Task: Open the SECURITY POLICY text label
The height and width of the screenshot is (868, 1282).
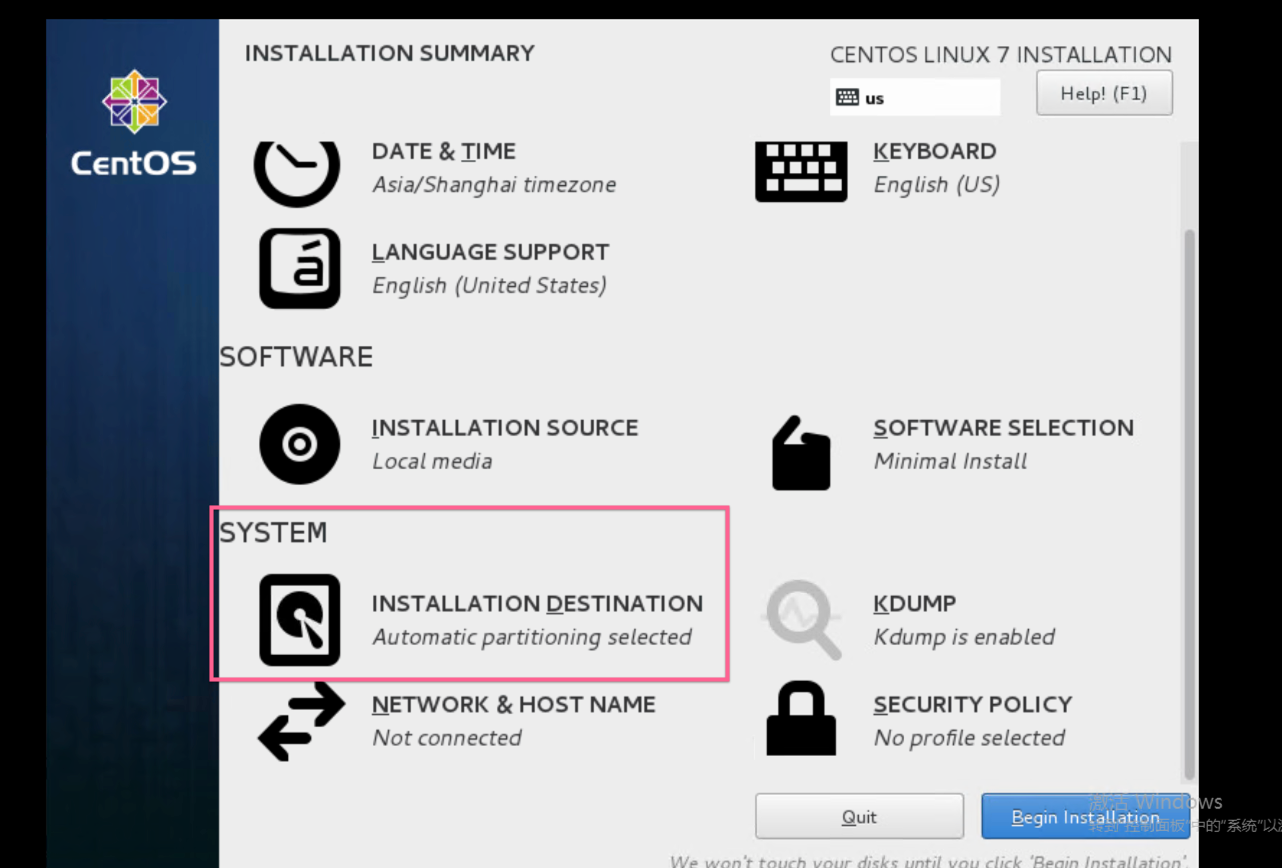Action: [x=972, y=705]
